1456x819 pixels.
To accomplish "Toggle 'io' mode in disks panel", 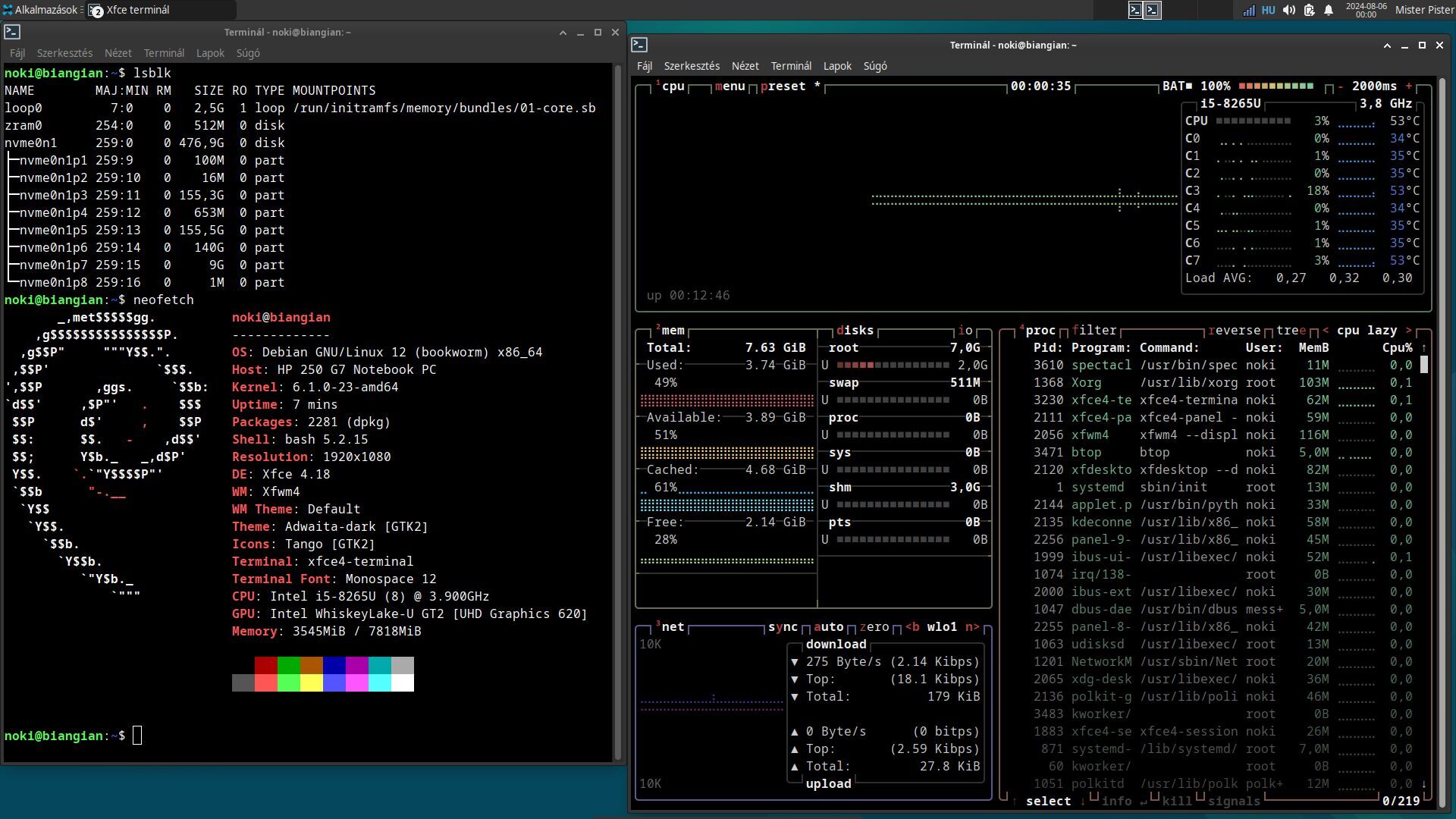I will point(965,331).
